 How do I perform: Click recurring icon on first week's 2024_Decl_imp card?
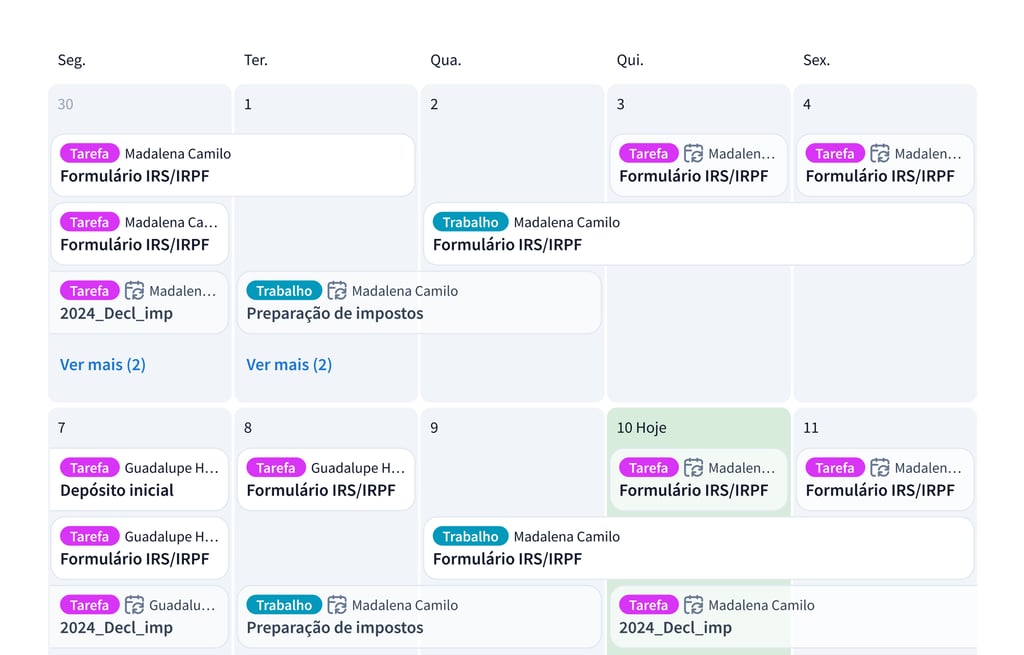(135, 291)
